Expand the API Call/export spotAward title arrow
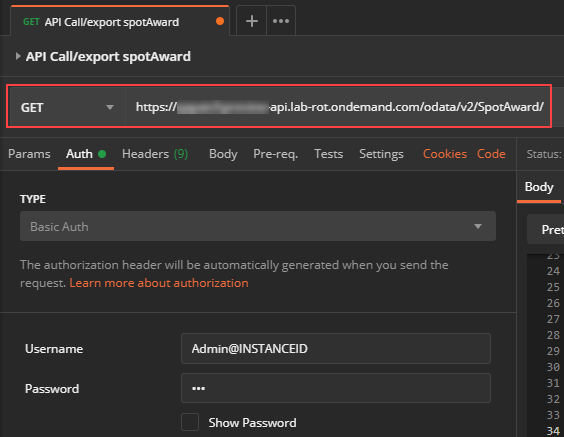Viewport: 564px width, 437px height. [17, 56]
